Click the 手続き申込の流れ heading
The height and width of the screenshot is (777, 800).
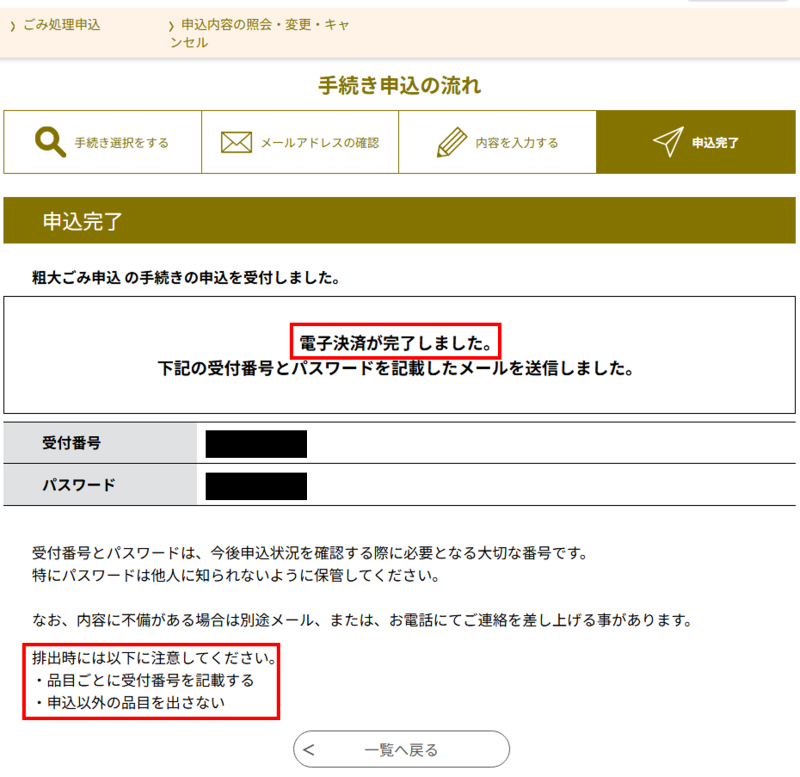(399, 85)
